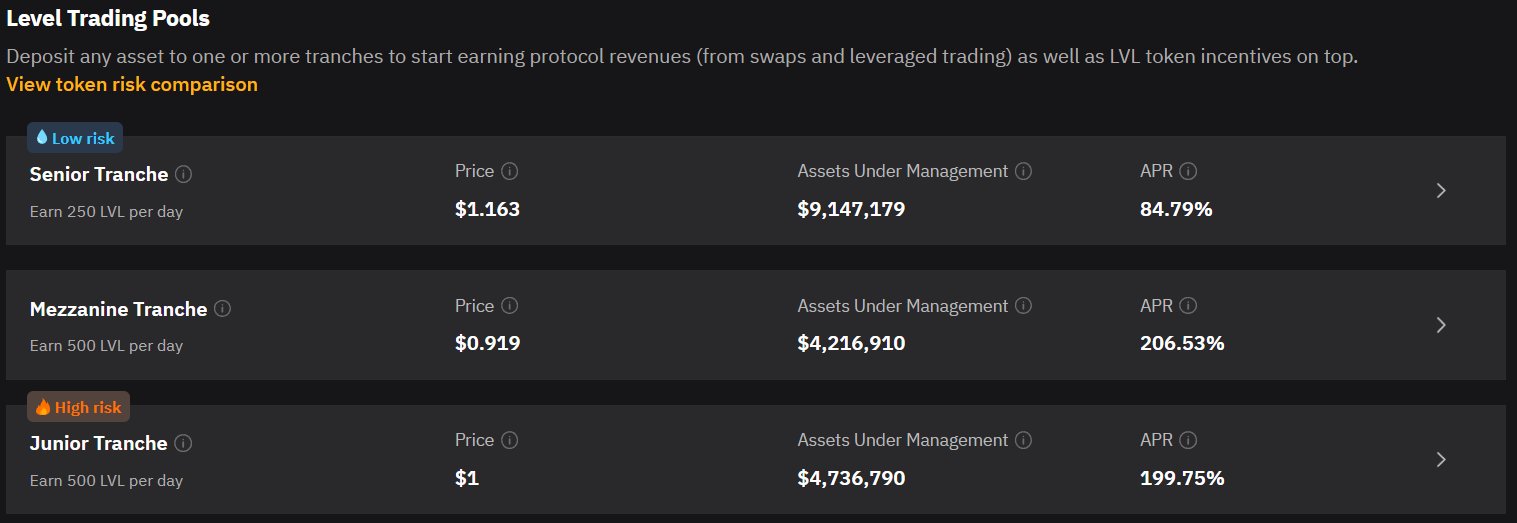The width and height of the screenshot is (1517, 523).
Task: Click APR info icon in Junior Tranche row
Action: [x=1188, y=440]
